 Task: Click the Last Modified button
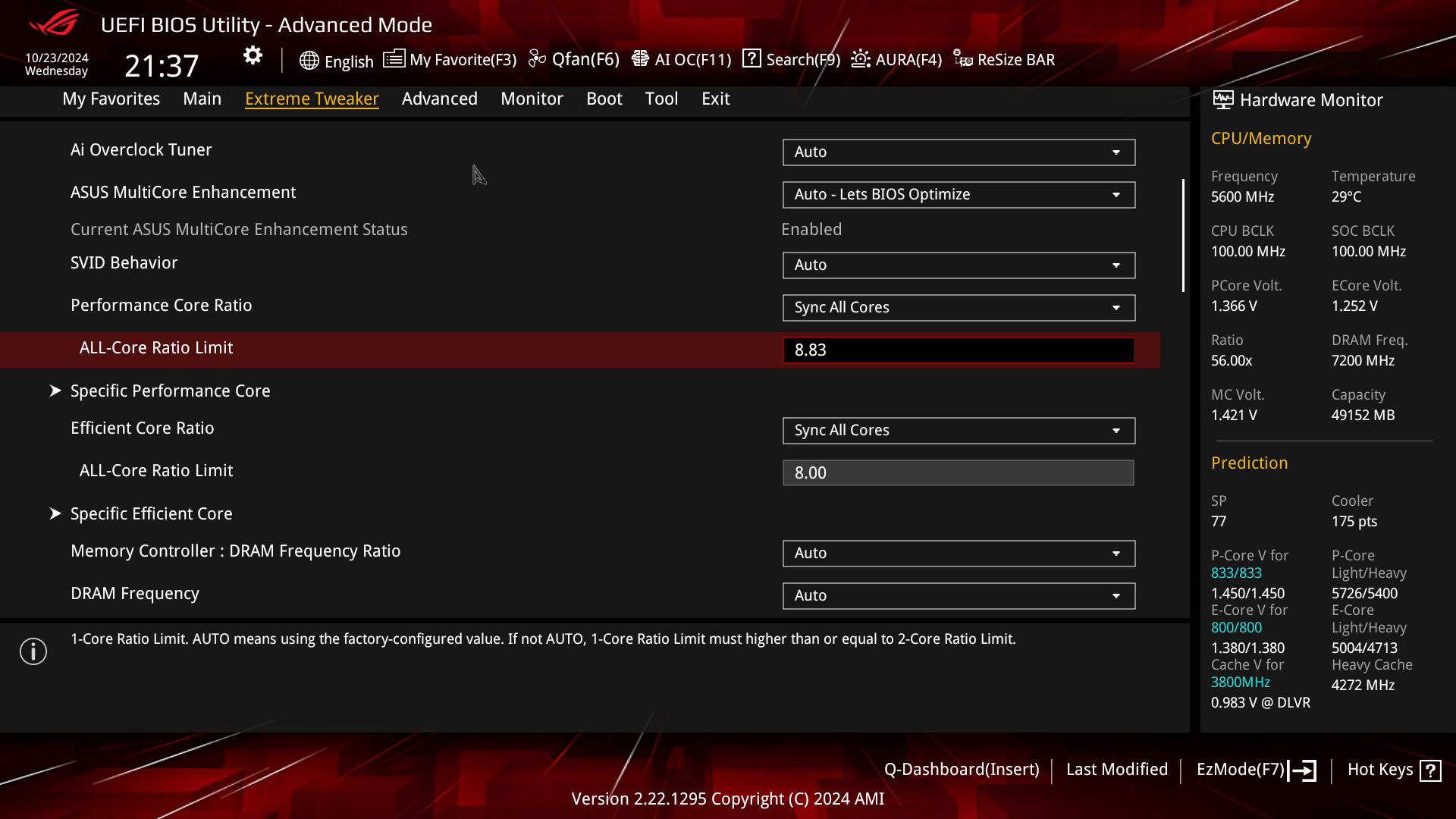(x=1116, y=770)
